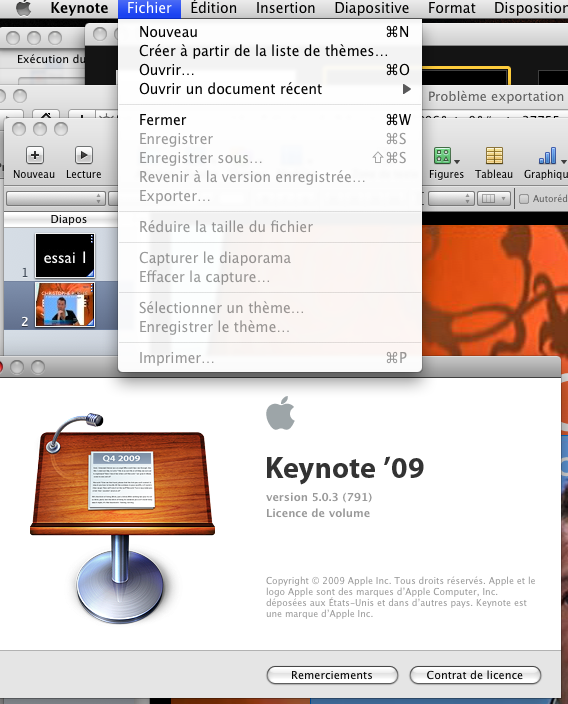Viewport: 568px width, 704px height.
Task: Open the Contrat de licence button
Action: 475,675
